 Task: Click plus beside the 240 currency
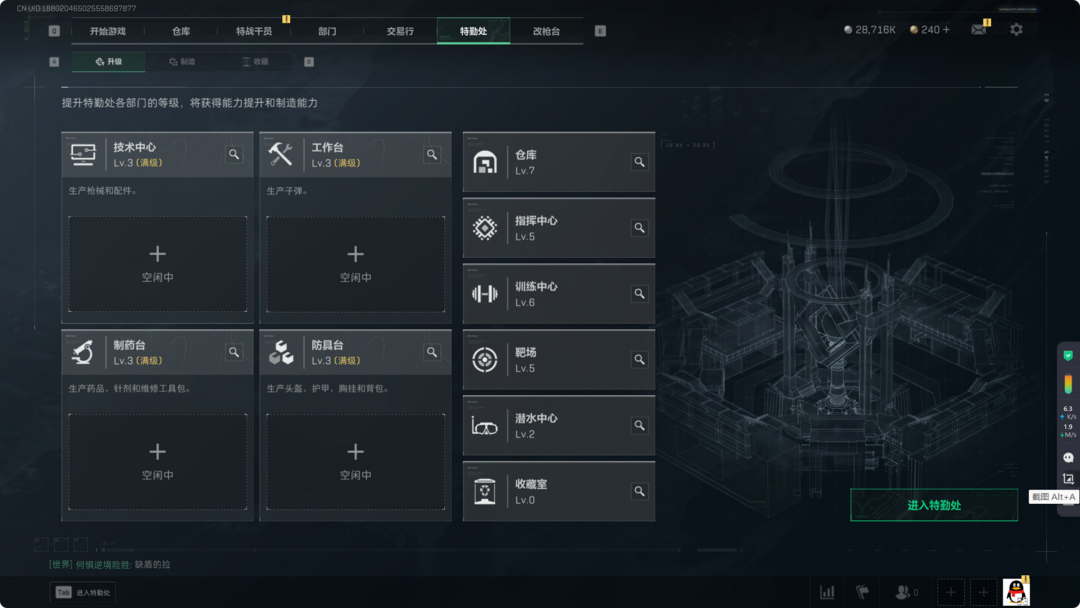946,30
